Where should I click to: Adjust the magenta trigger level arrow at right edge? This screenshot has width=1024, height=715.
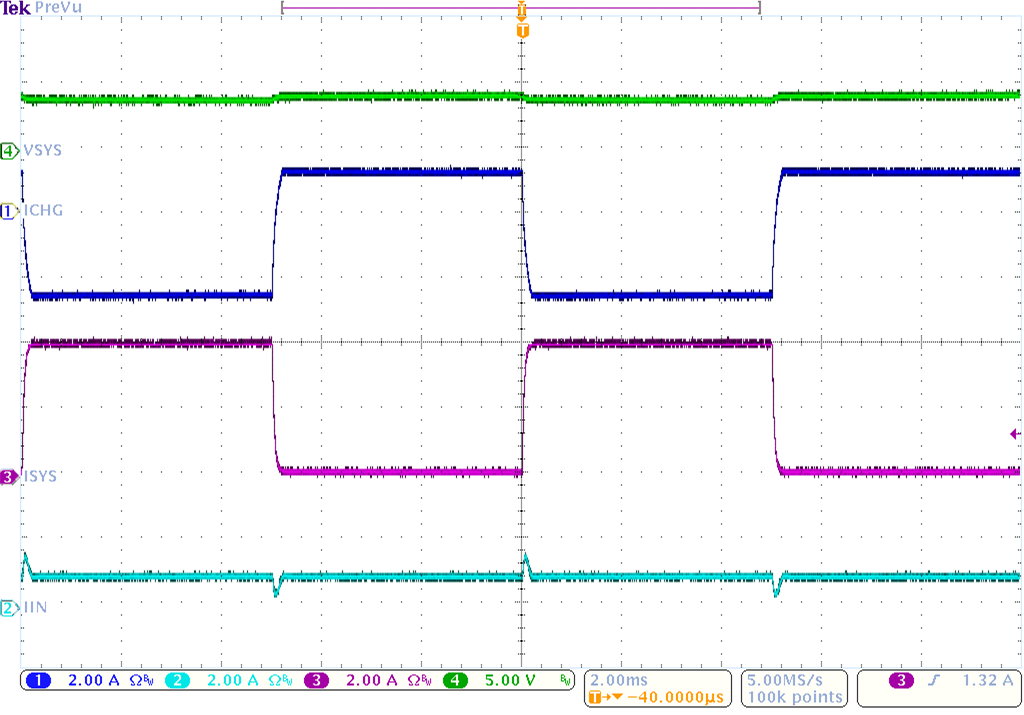pos(1014,432)
